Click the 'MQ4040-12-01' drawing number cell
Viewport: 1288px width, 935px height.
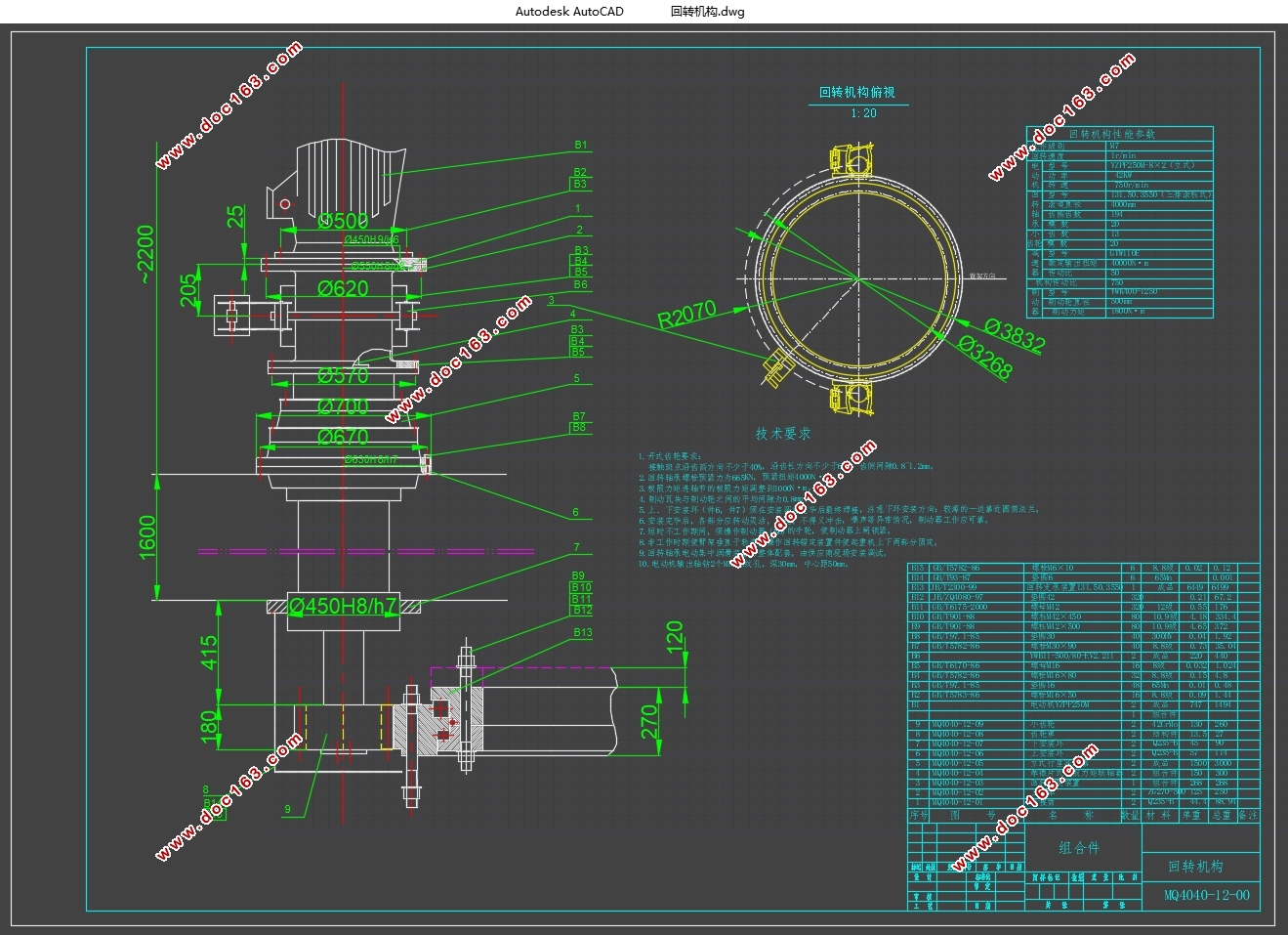pyautogui.click(x=958, y=802)
